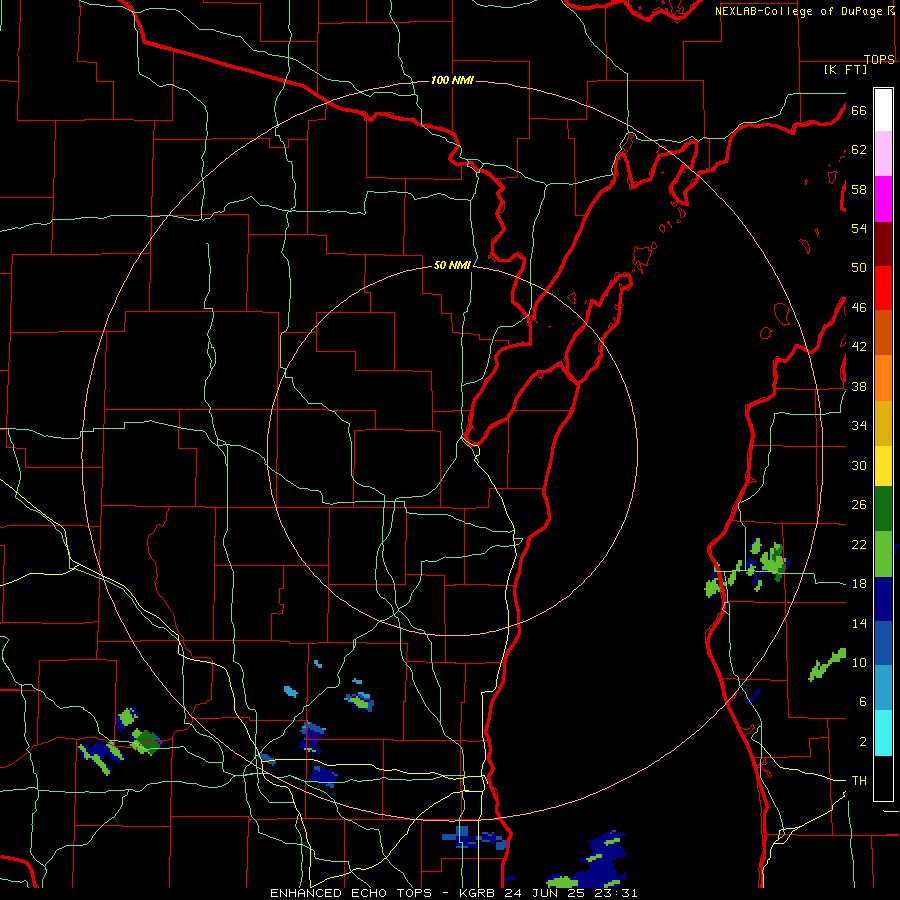Click the TH legend label

tap(859, 781)
